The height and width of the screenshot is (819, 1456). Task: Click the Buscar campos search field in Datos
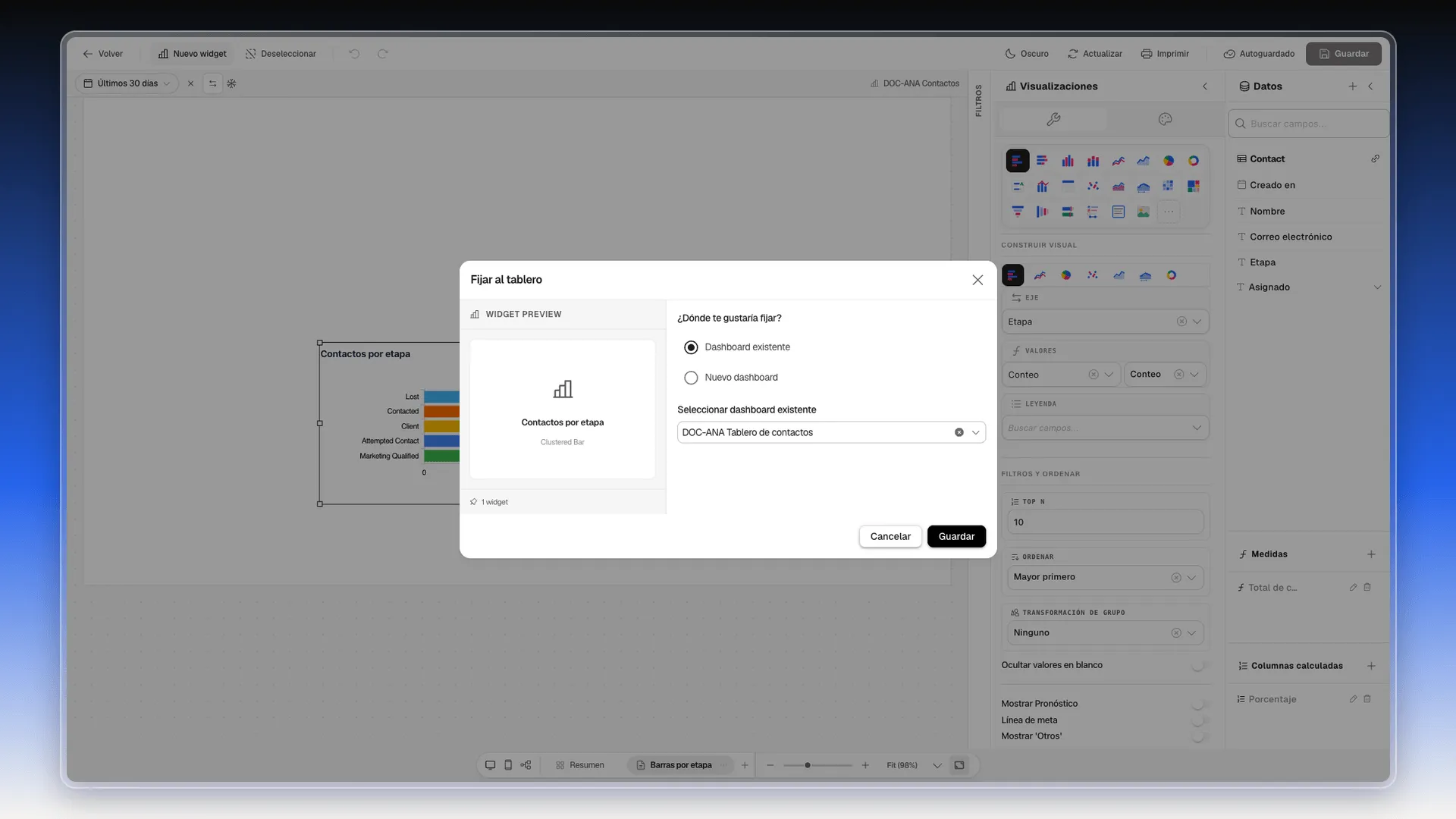[1308, 124]
